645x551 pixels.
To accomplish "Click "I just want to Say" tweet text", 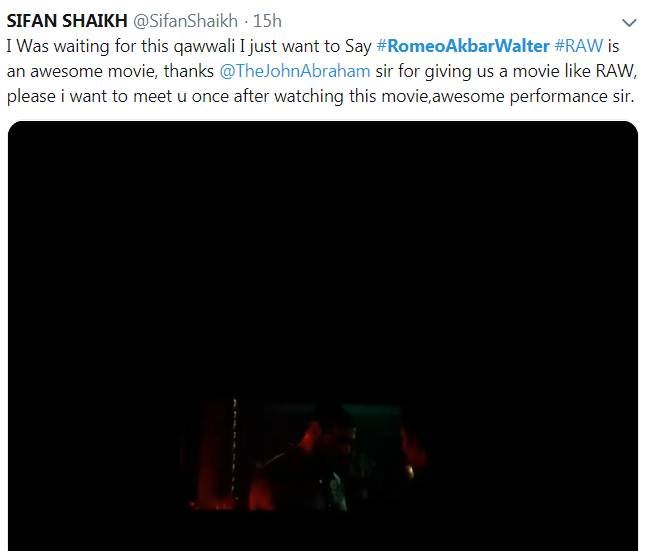I will (x=305, y=46).
